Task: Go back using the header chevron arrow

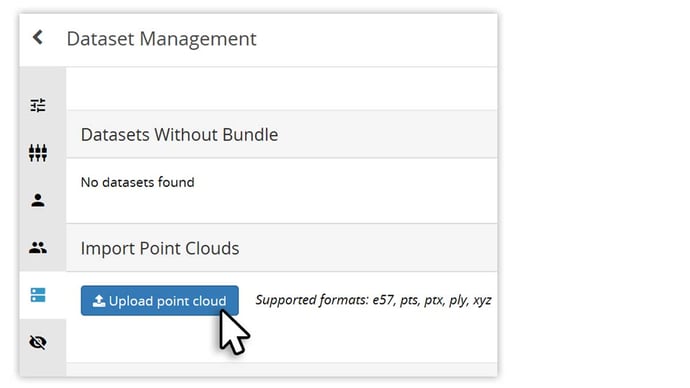Action: tap(38, 37)
